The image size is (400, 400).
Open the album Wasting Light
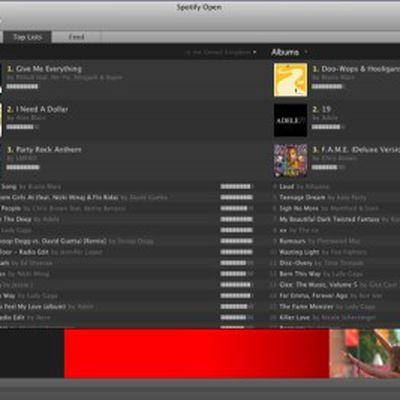tap(299, 252)
